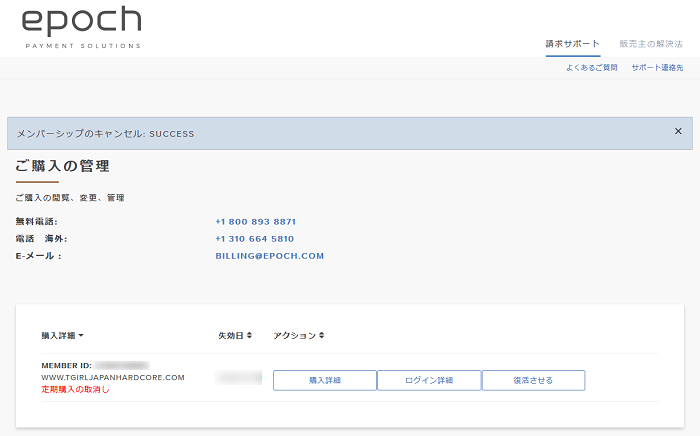Image resolution: width=700 pixels, height=436 pixels.
Task: Sort by the 購入詳細 column header
Action: click(62, 335)
